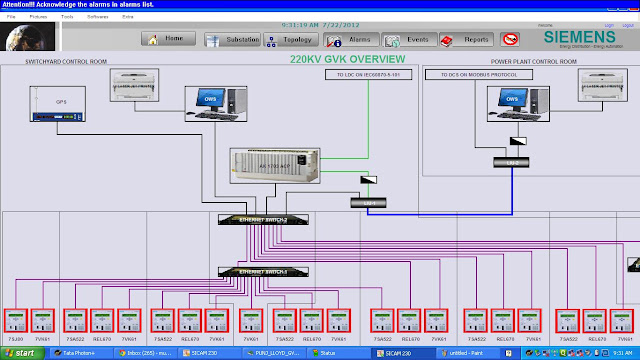Click the red horn-silence icon
640x360 pixels.
tap(510, 40)
